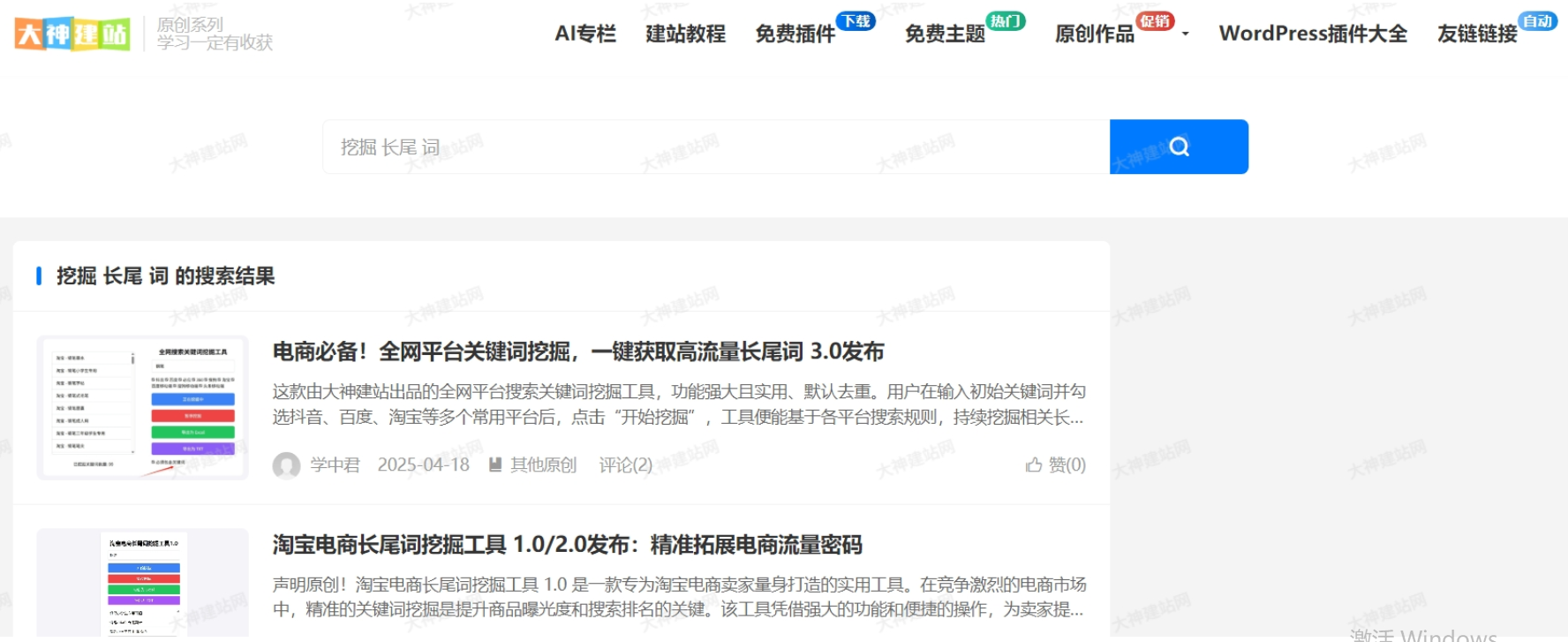Open thumbnail of 淘宝电商长尾词挖掘工具 article

click(142, 583)
